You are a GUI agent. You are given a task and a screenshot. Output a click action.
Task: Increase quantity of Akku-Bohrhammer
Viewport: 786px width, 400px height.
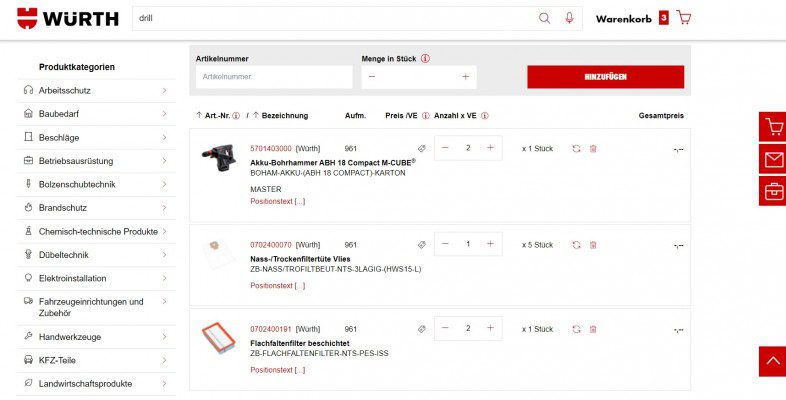click(490, 147)
